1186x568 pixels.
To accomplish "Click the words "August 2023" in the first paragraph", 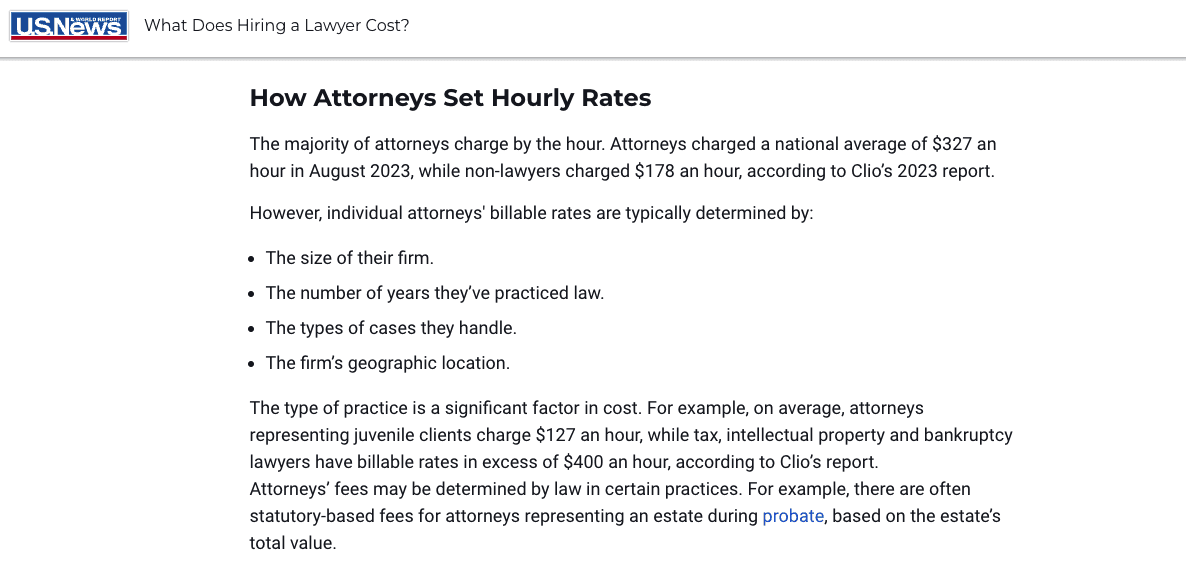I will (359, 171).
